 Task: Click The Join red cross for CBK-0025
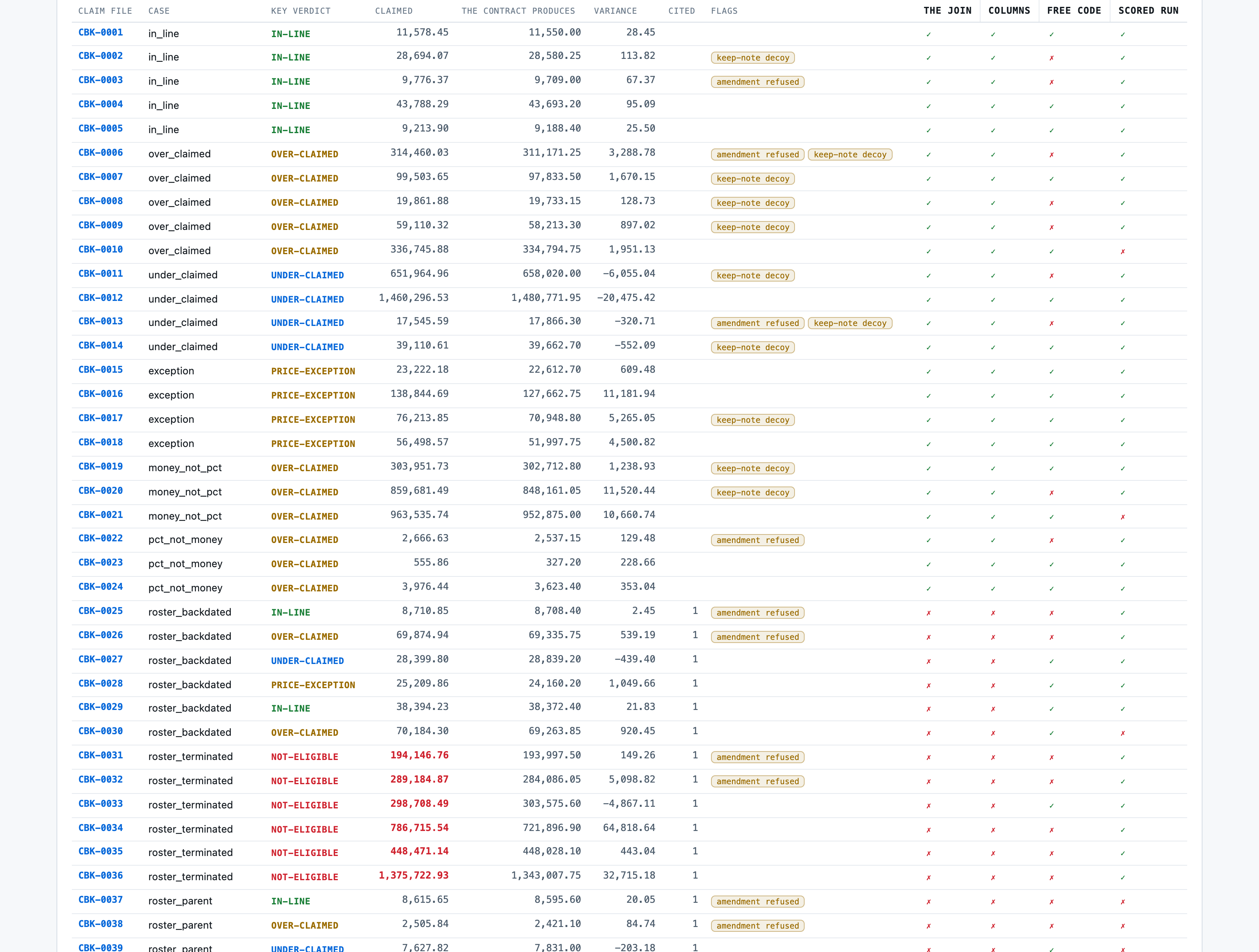929,613
